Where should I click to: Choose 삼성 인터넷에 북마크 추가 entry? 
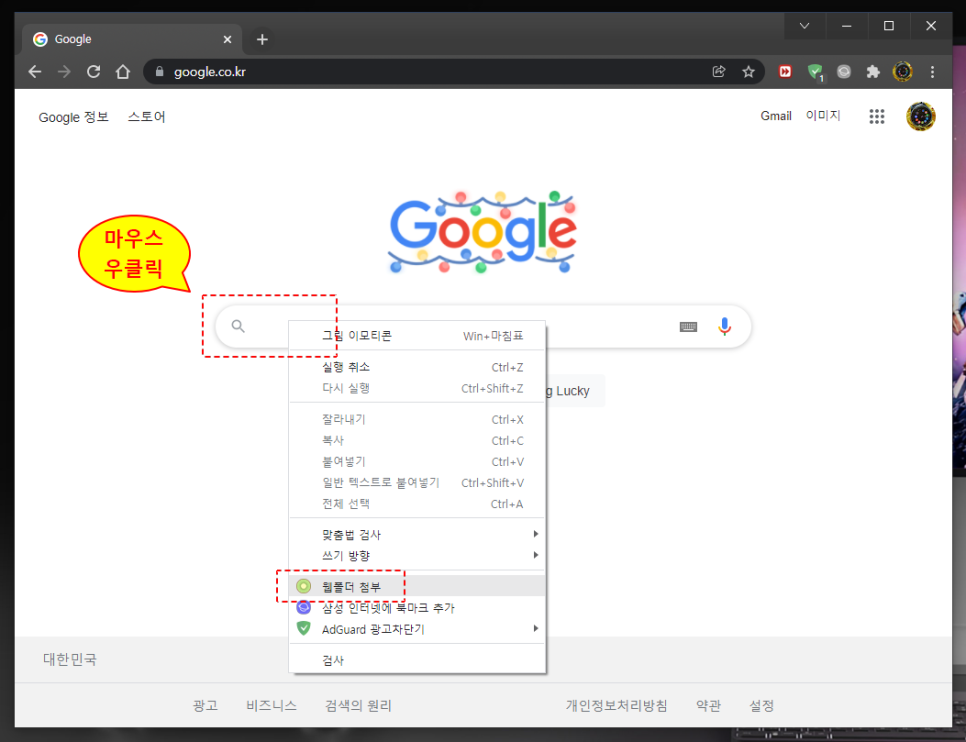tap(417, 608)
